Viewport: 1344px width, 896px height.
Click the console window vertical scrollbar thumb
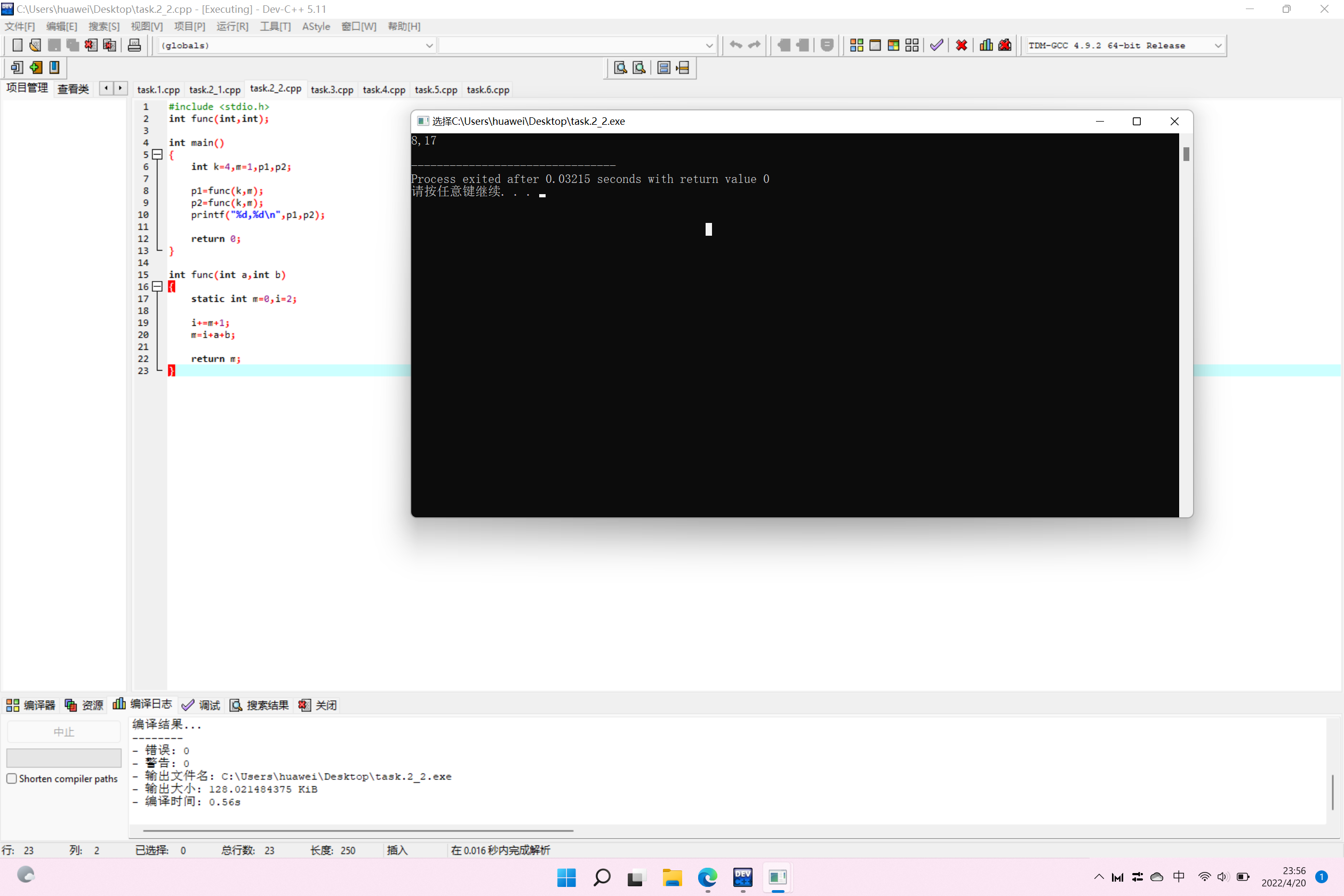[1186, 154]
